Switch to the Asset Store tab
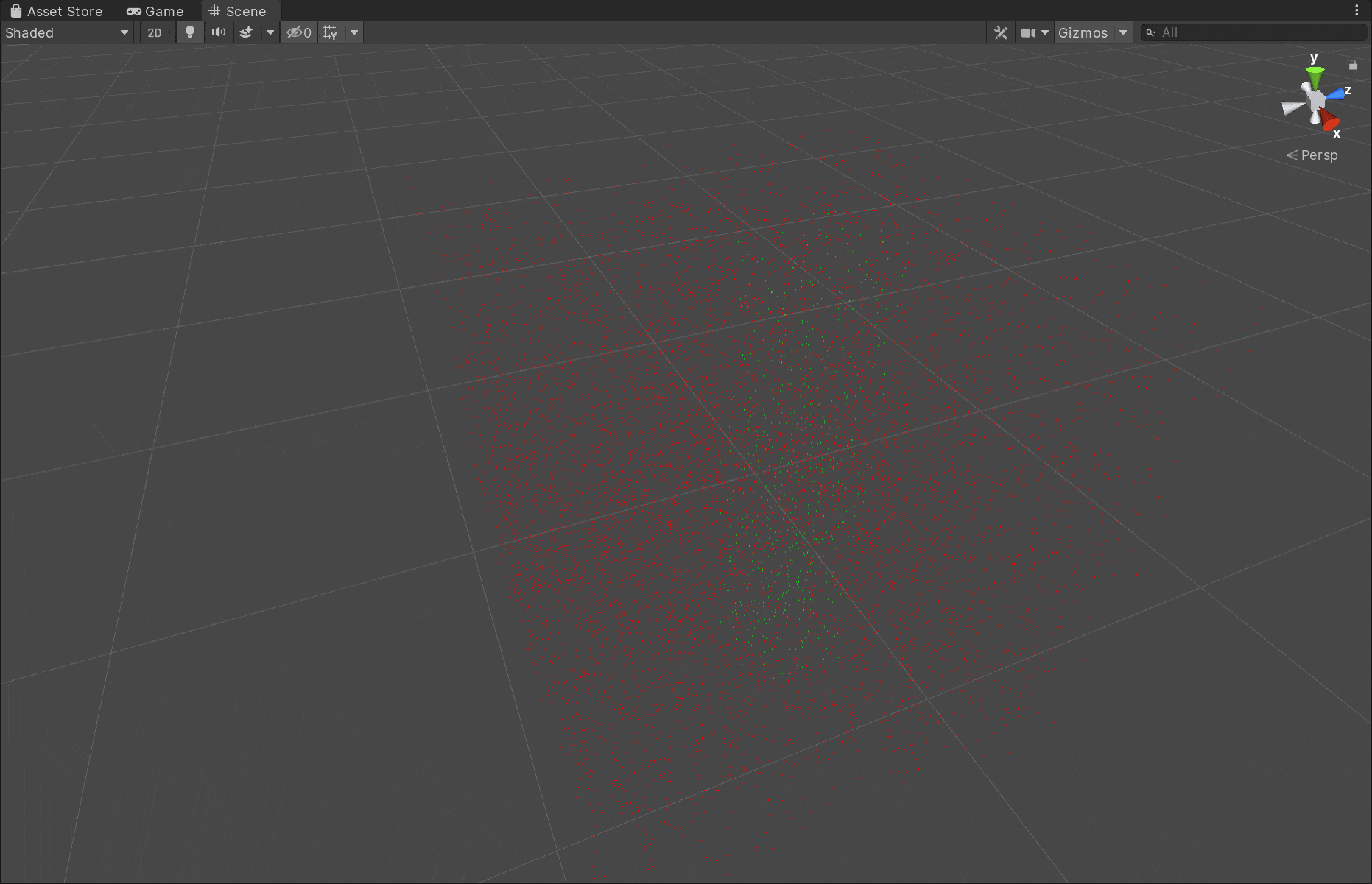Screen dimensions: 1372x884 [56, 11]
